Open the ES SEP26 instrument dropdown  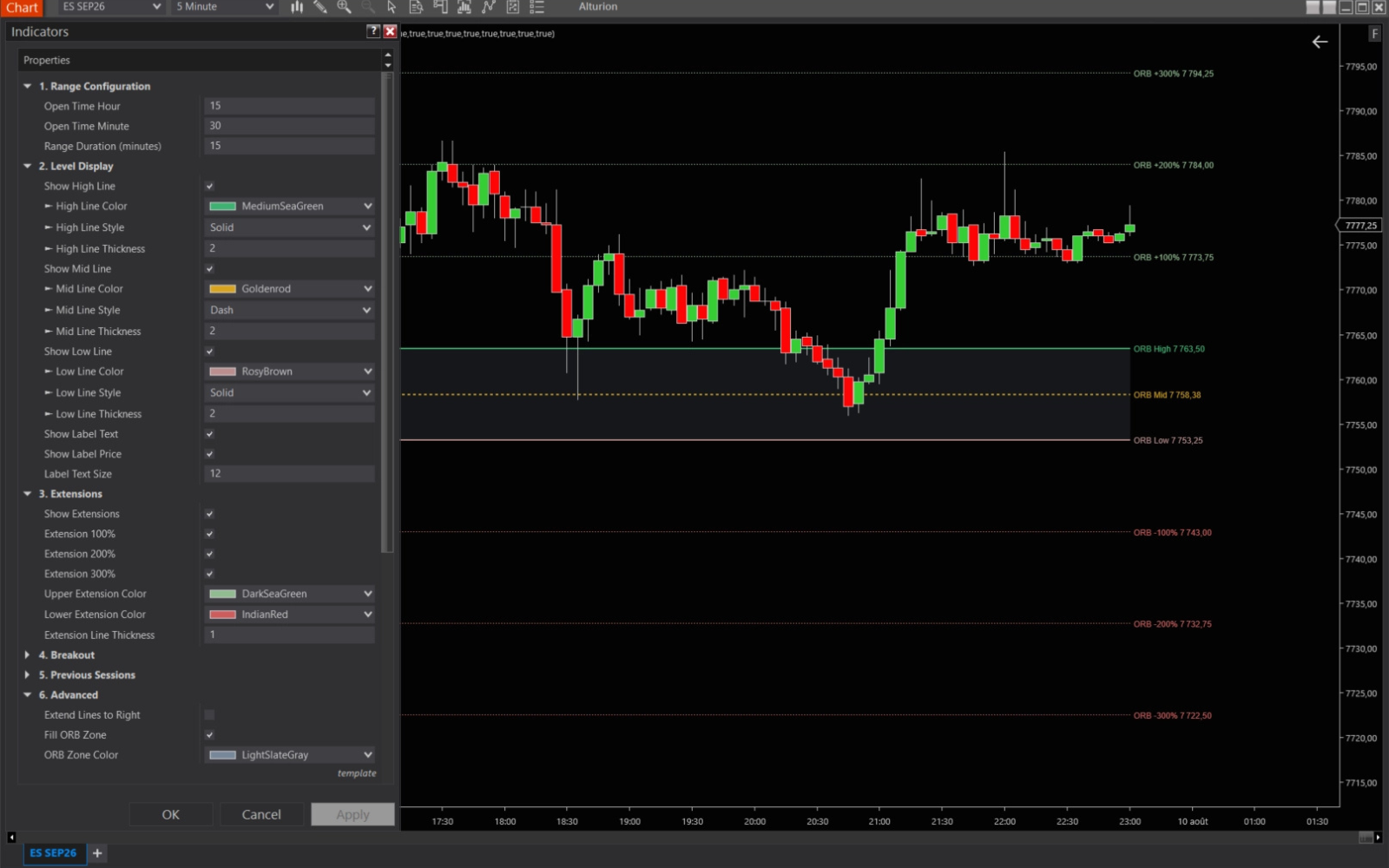coord(111,7)
